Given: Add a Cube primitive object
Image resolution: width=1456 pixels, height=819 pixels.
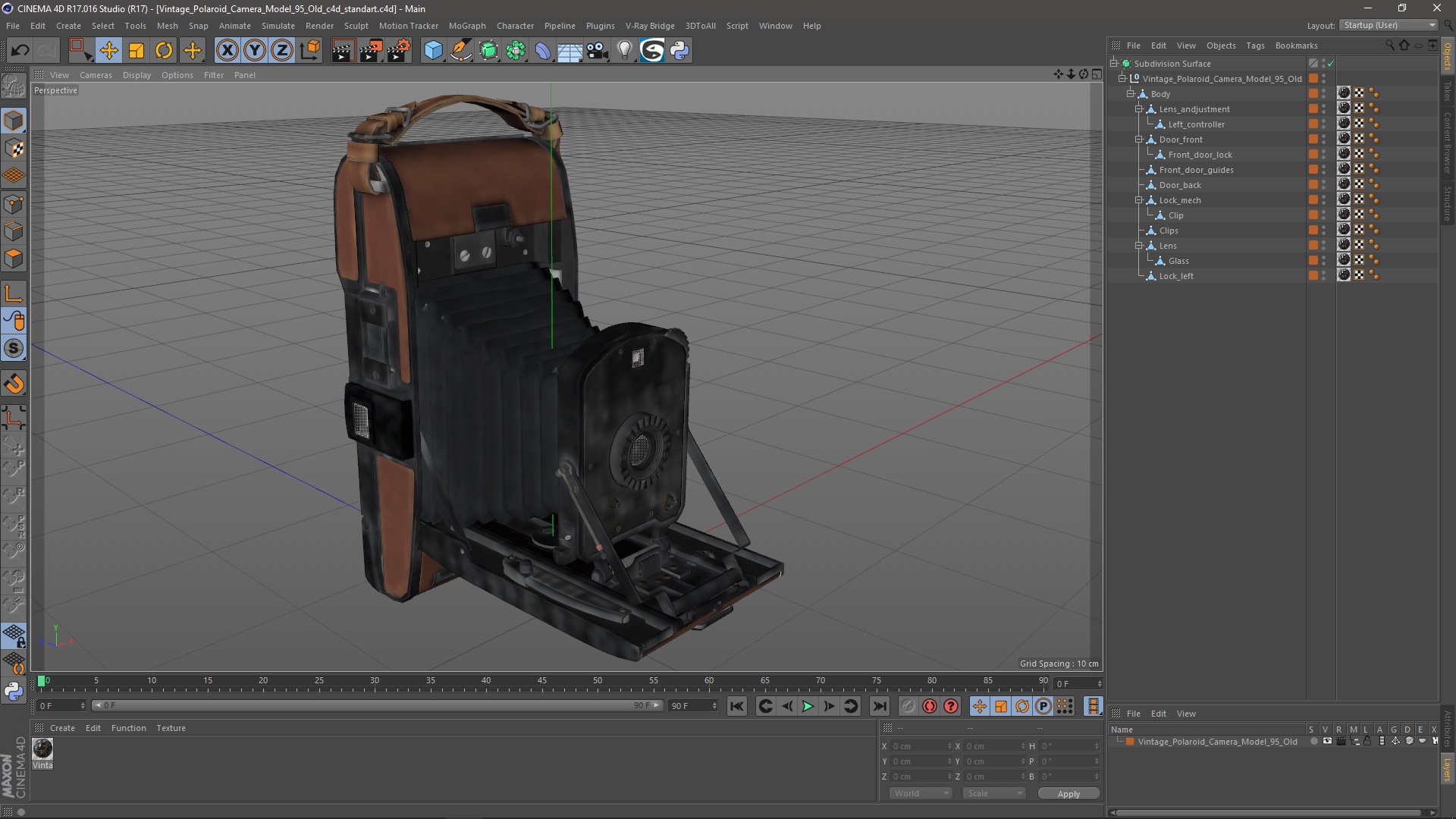Looking at the screenshot, I should pos(433,51).
